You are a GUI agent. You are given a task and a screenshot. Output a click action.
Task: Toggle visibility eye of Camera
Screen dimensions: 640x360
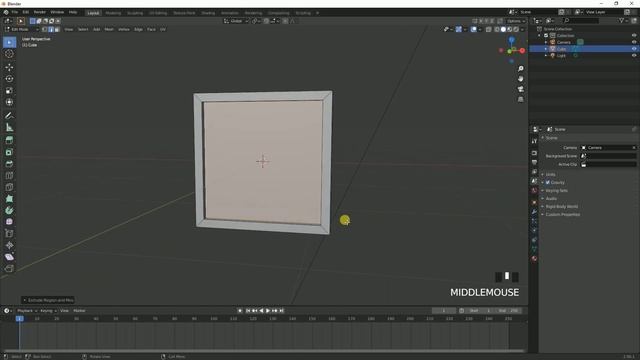[634, 42]
